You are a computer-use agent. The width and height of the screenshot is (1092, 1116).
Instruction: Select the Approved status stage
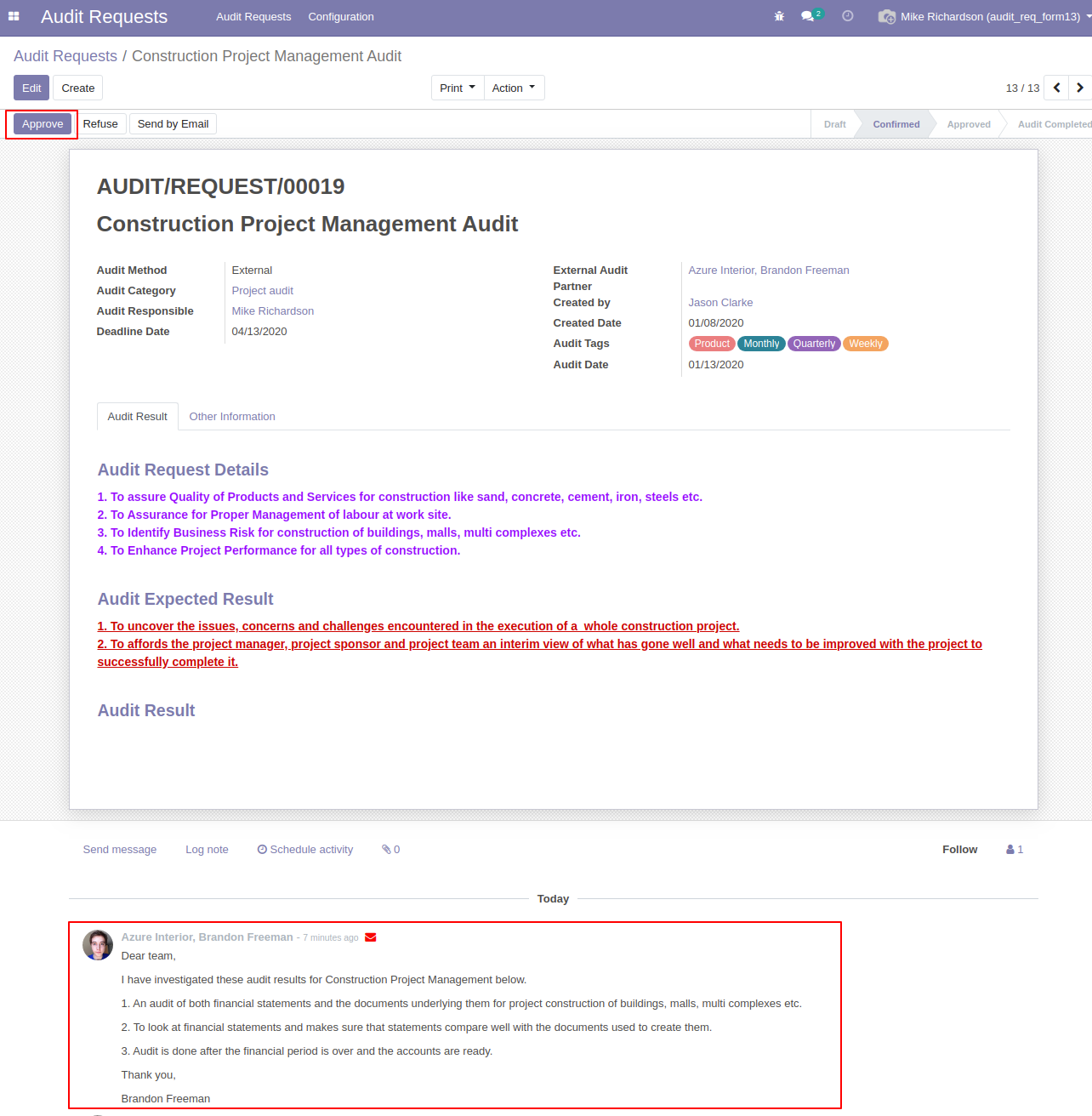969,124
